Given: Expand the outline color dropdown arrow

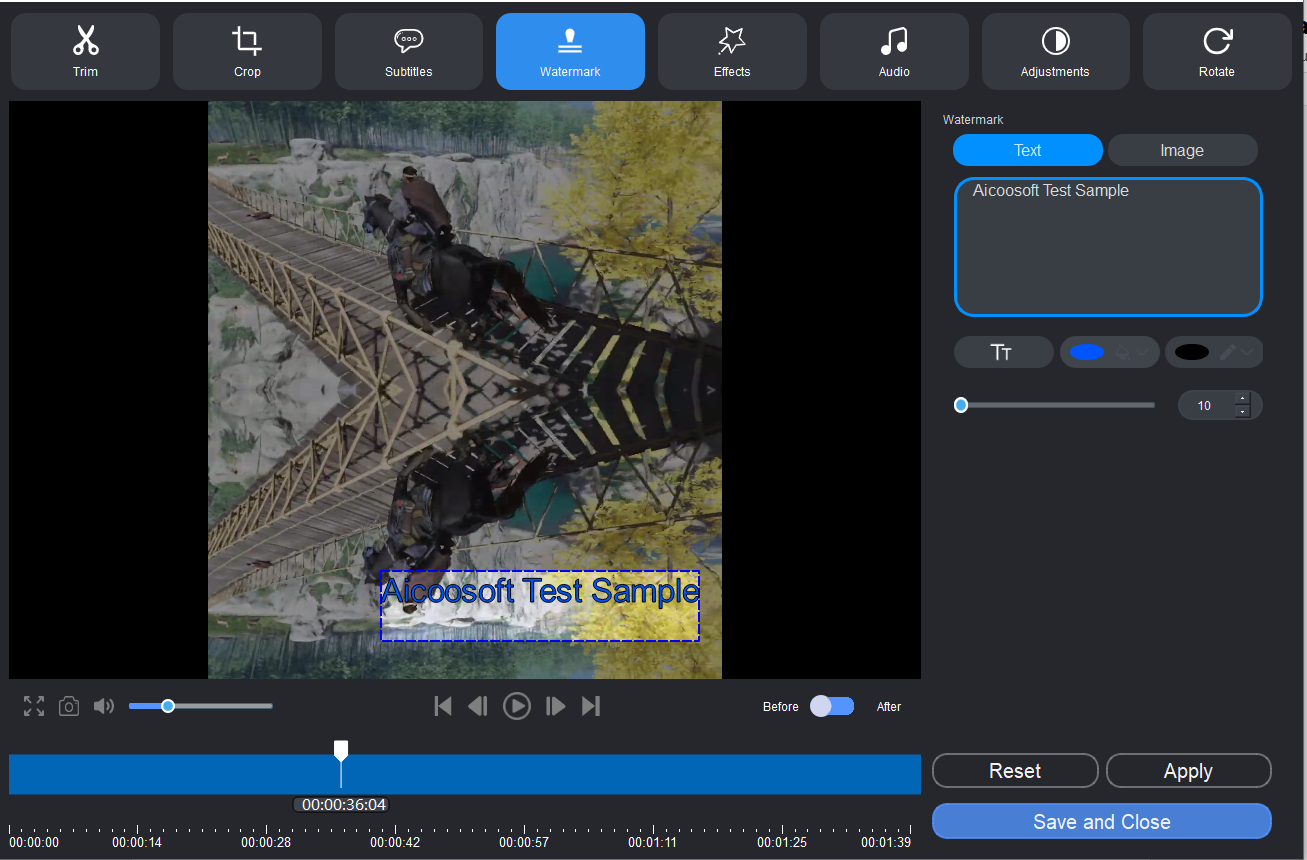Looking at the screenshot, I should tap(1247, 352).
